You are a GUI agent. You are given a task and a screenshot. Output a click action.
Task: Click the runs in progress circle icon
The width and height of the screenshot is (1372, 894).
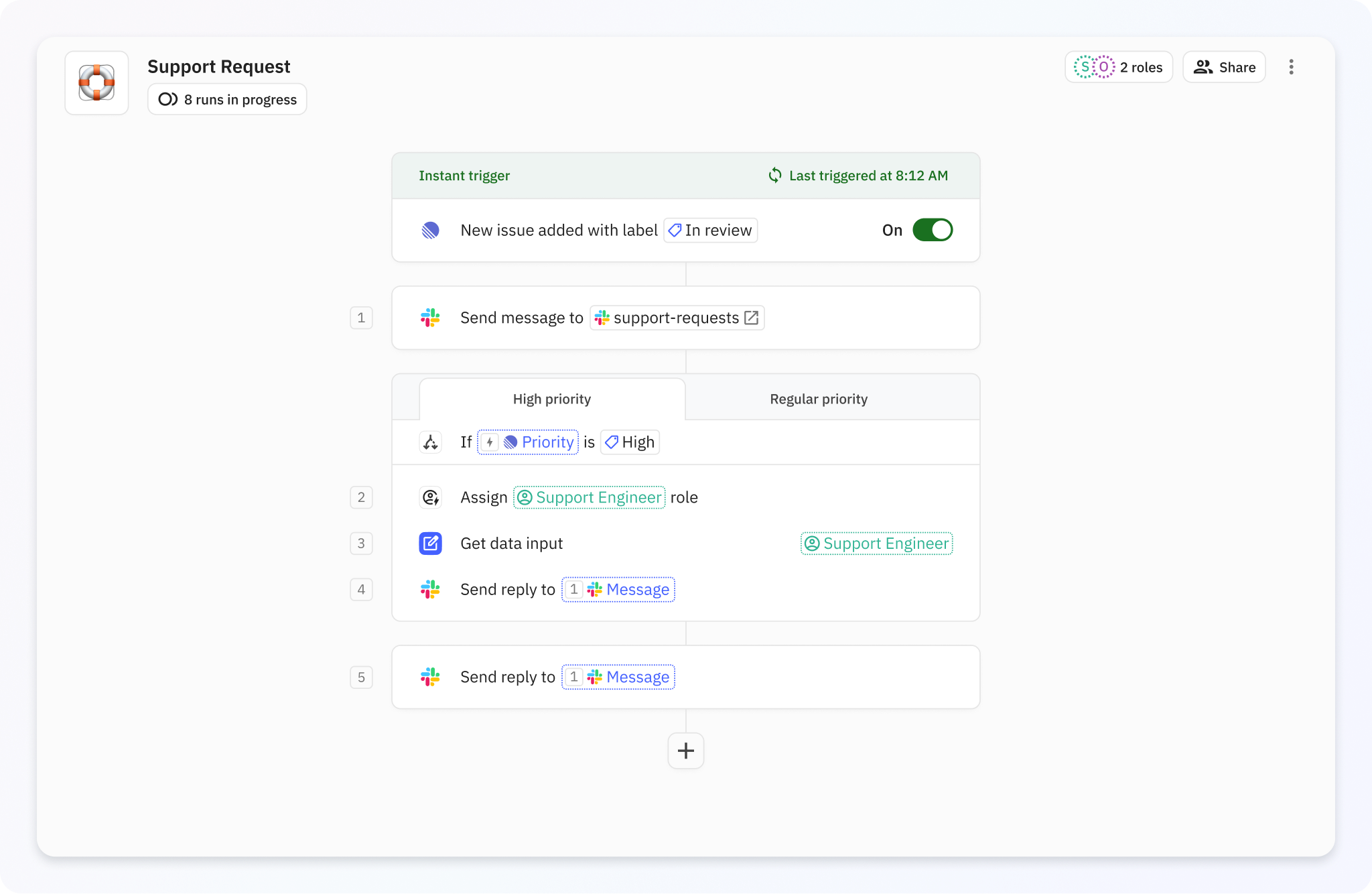(x=167, y=99)
